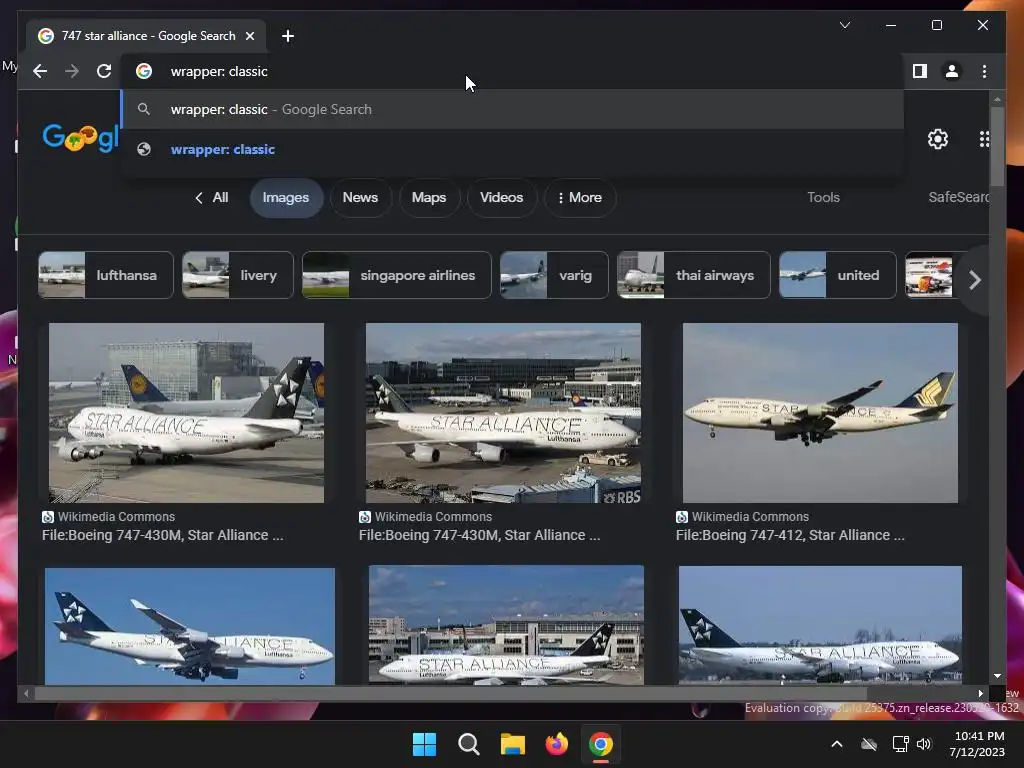Open first Lufthansa Star Alliance 747 image
This screenshot has height=768, width=1024.
(x=186, y=413)
